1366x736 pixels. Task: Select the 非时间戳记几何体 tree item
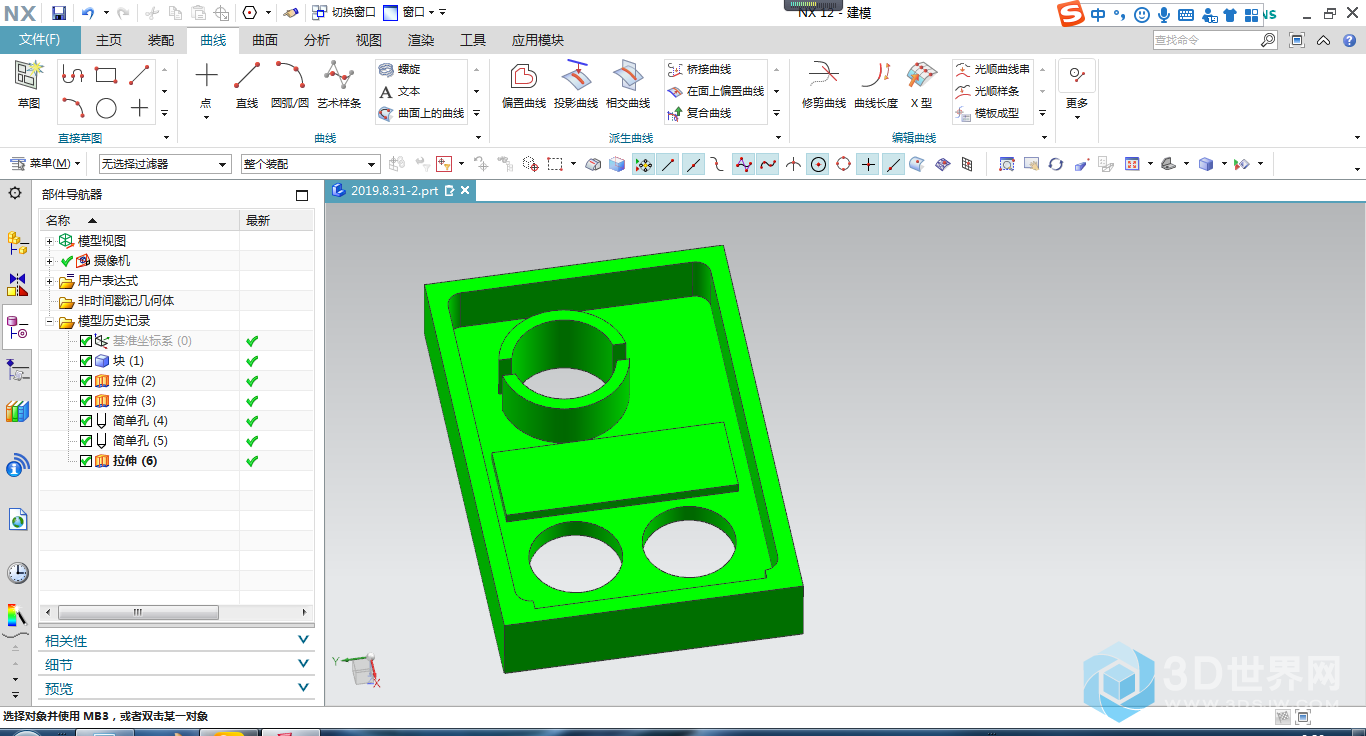tap(126, 301)
